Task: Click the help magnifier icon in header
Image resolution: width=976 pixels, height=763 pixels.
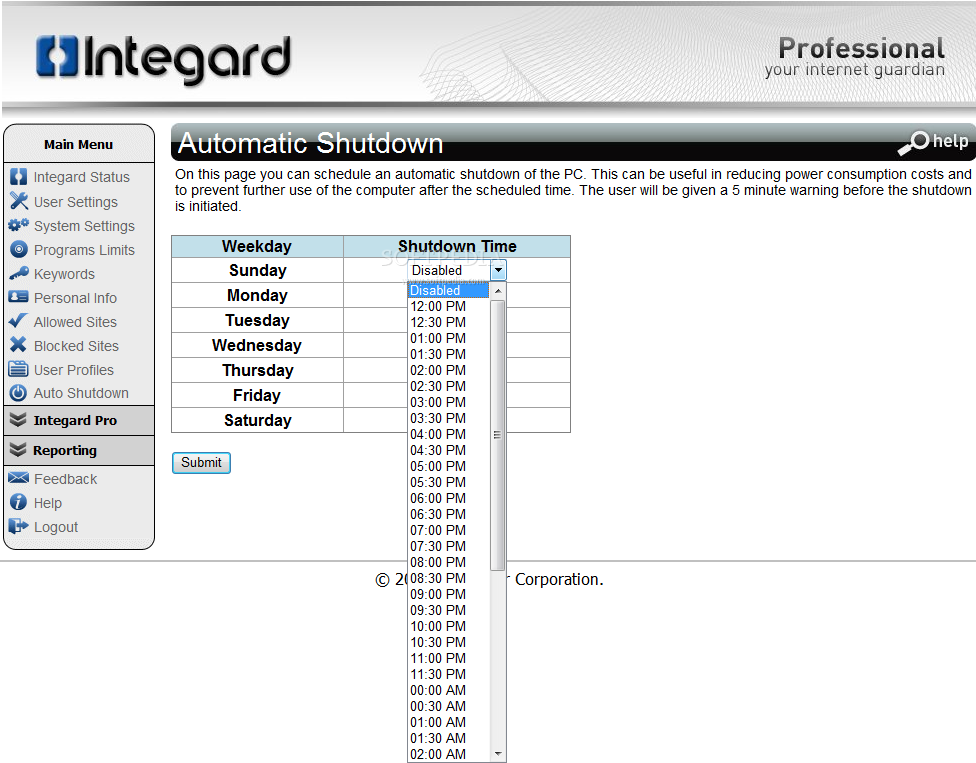Action: [913, 143]
